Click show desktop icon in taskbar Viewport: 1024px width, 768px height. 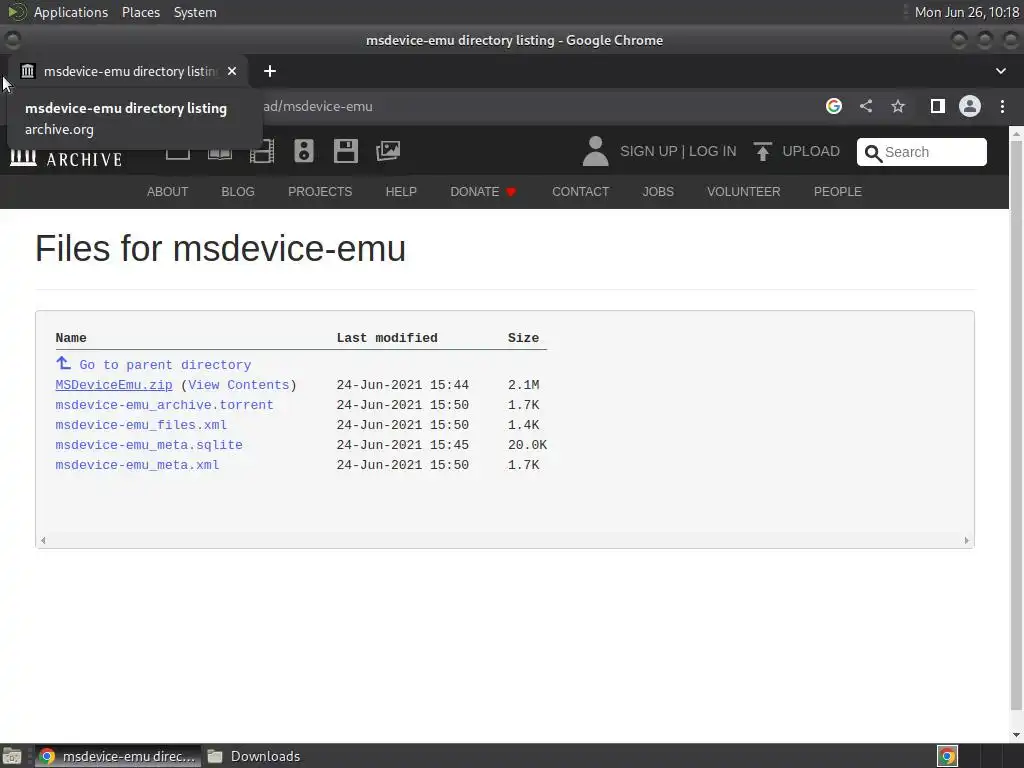pyautogui.click(x=12, y=756)
